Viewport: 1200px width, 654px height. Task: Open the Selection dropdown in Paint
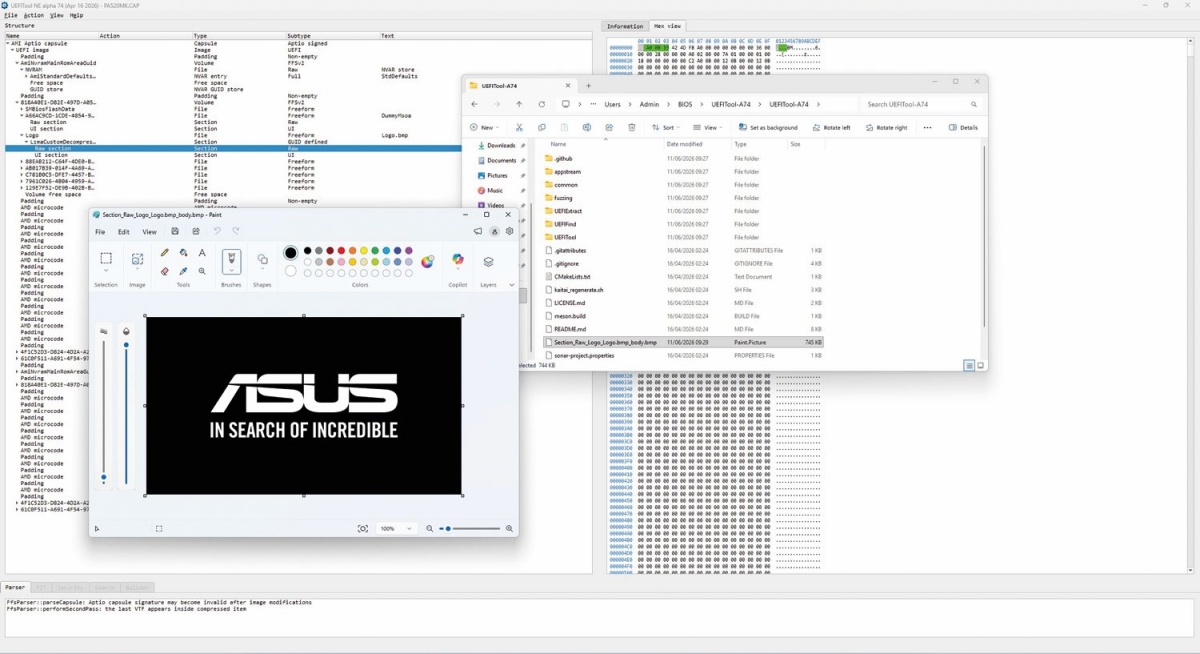pos(106,270)
